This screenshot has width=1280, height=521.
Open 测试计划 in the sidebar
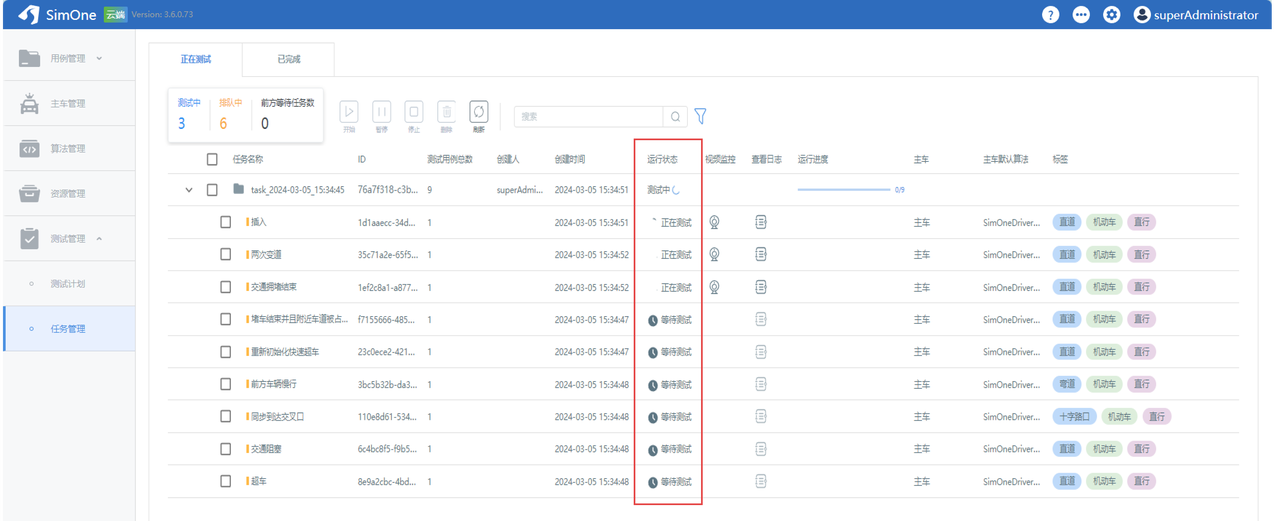coord(68,284)
